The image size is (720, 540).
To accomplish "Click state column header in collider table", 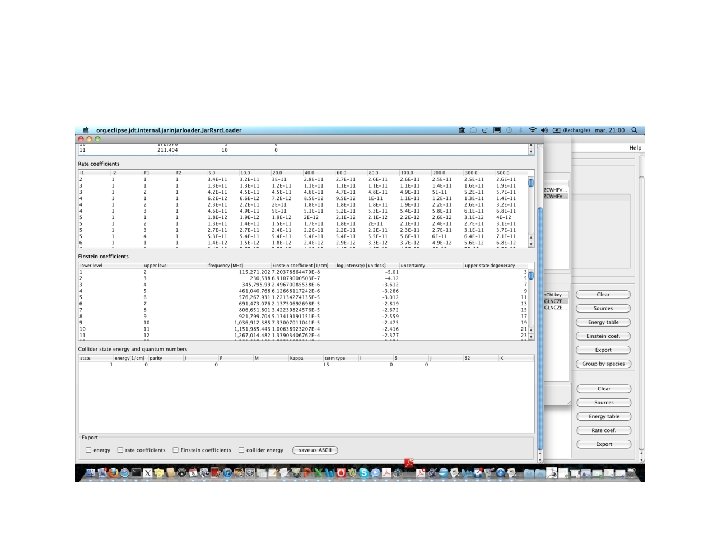I will click(x=96, y=358).
